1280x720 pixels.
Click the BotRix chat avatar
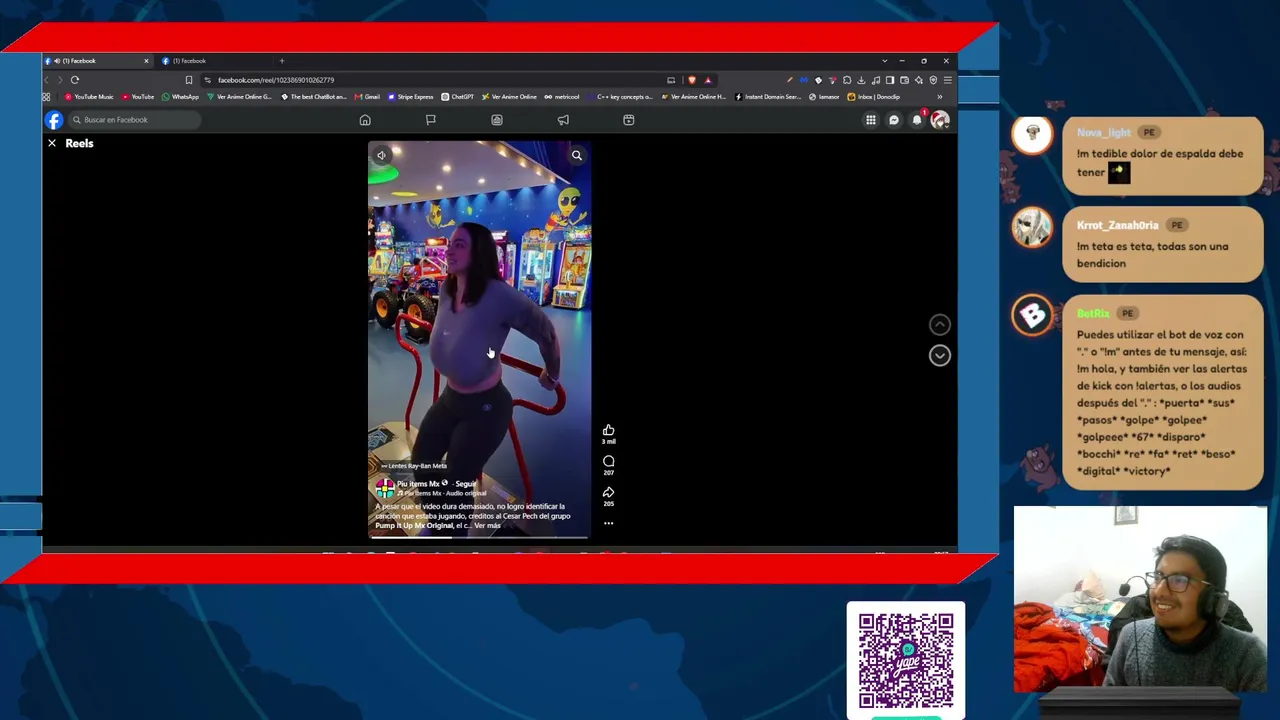[1032, 316]
